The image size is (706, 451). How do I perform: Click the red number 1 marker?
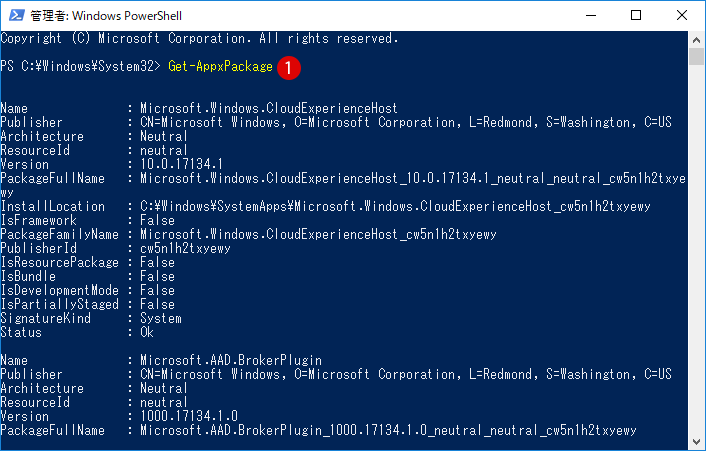(289, 68)
